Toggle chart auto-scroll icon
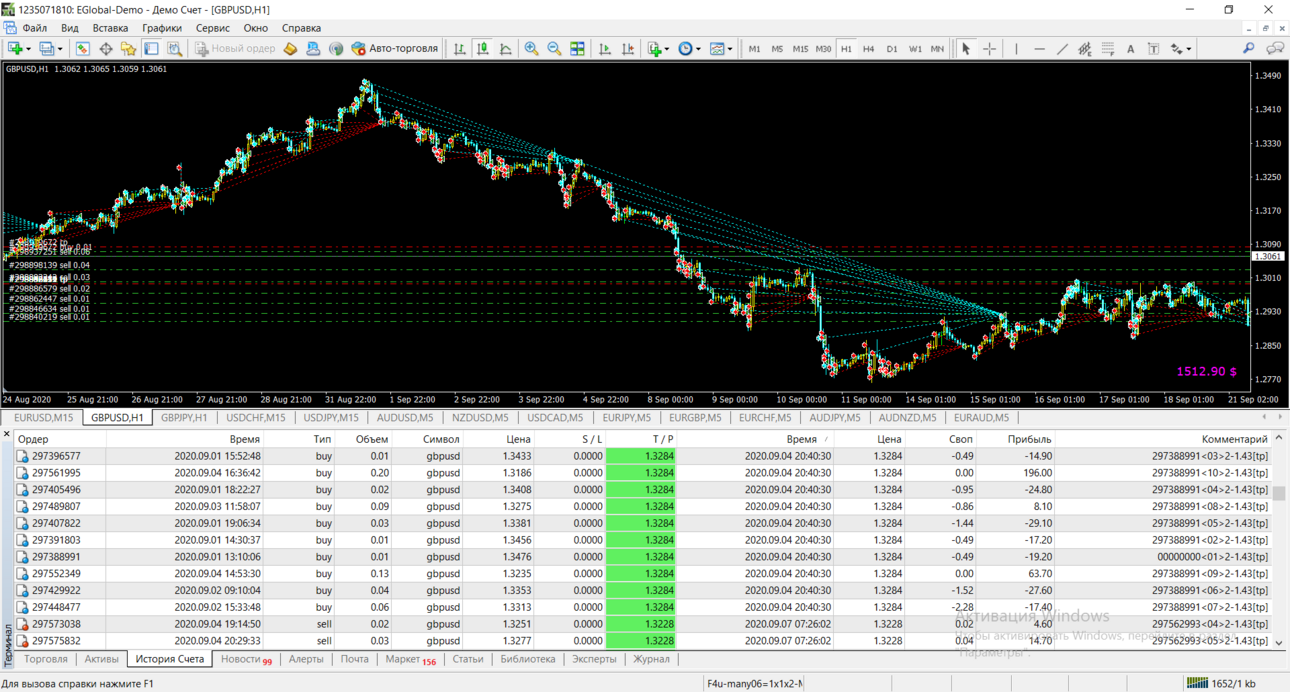The height and width of the screenshot is (692, 1290). coord(604,48)
